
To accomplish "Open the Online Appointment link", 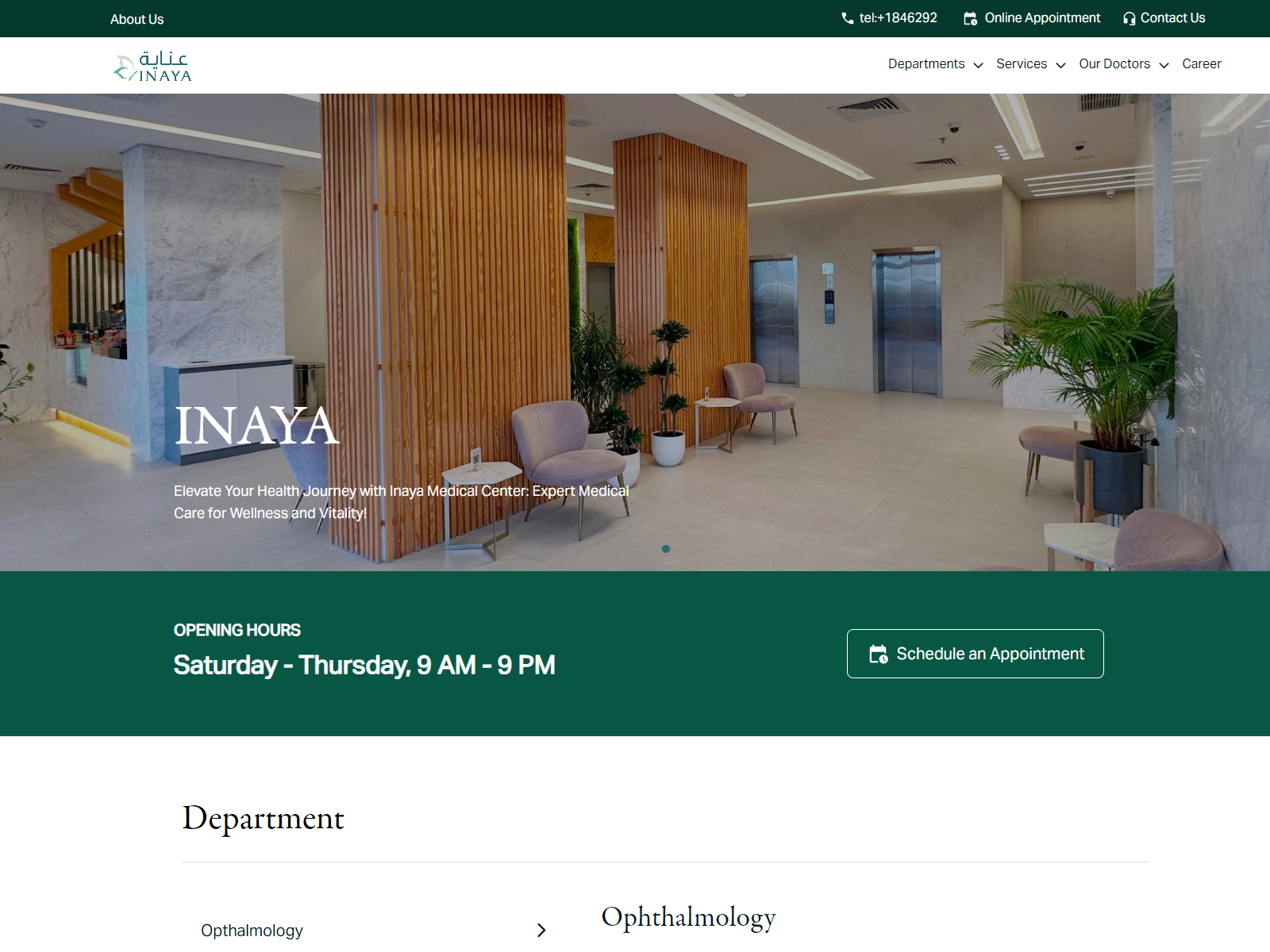I will [1041, 17].
